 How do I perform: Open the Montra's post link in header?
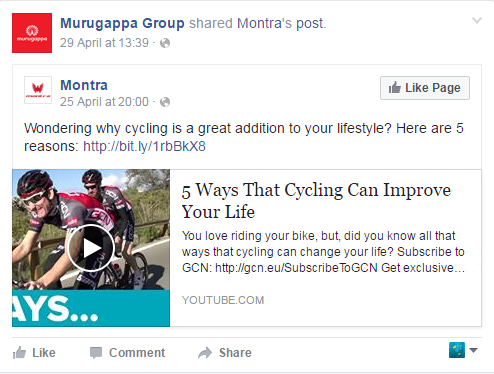(281, 23)
